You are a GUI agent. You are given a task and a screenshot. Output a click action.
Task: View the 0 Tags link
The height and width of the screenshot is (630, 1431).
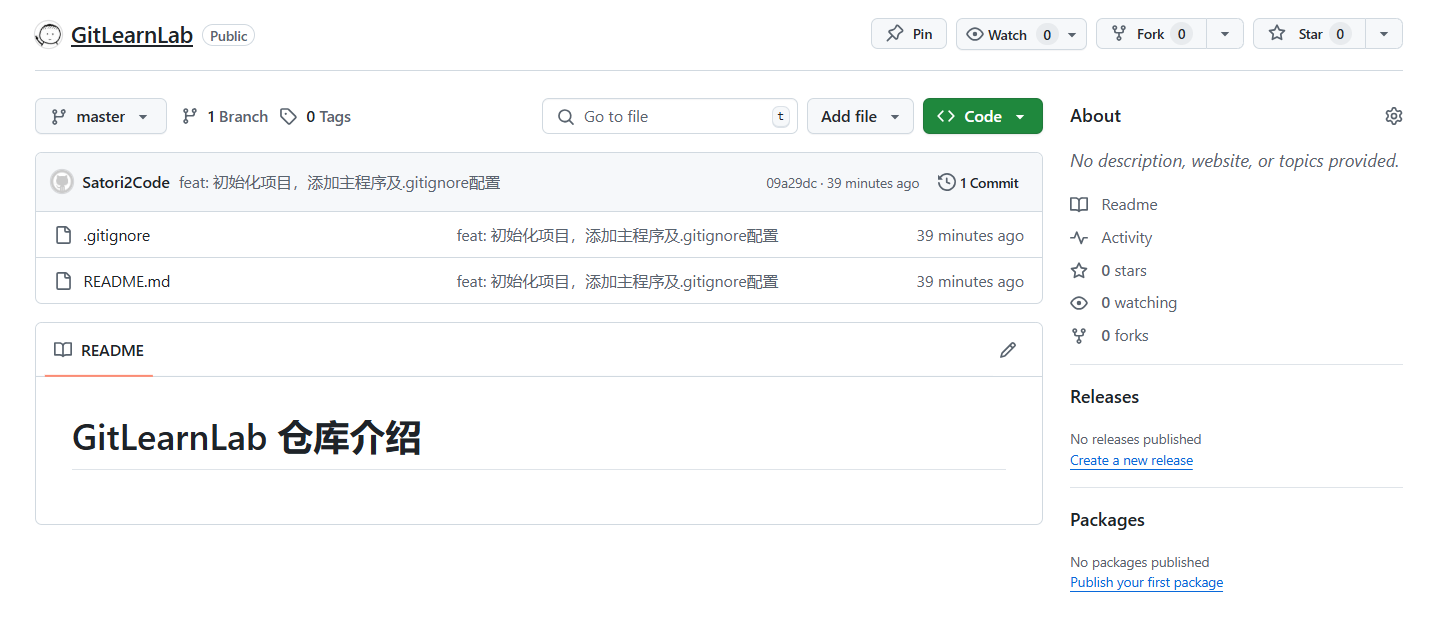pyautogui.click(x=316, y=117)
